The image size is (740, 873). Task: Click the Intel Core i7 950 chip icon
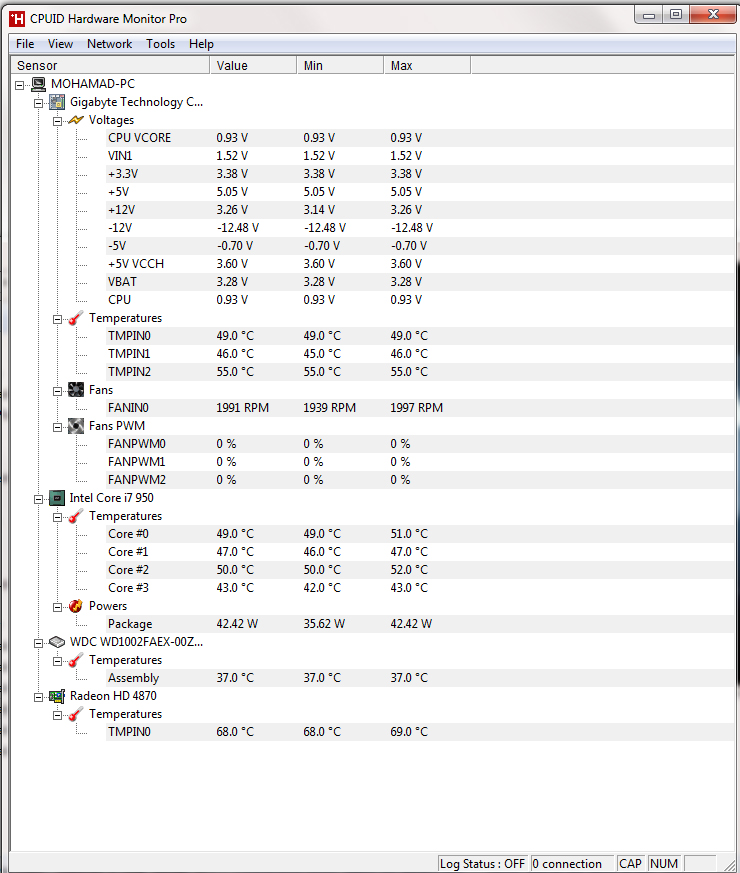tap(57, 498)
